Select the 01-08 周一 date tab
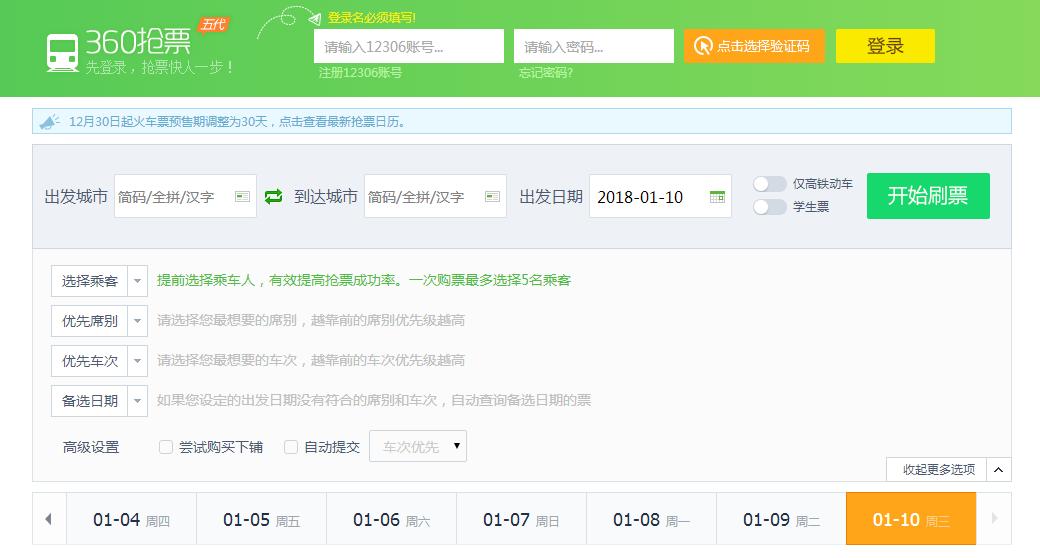The height and width of the screenshot is (558, 1040). click(x=651, y=520)
